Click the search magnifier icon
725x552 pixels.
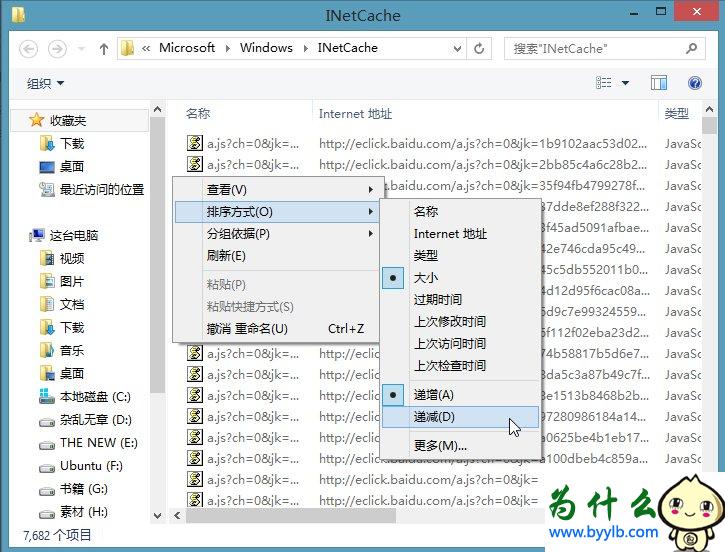coord(691,48)
